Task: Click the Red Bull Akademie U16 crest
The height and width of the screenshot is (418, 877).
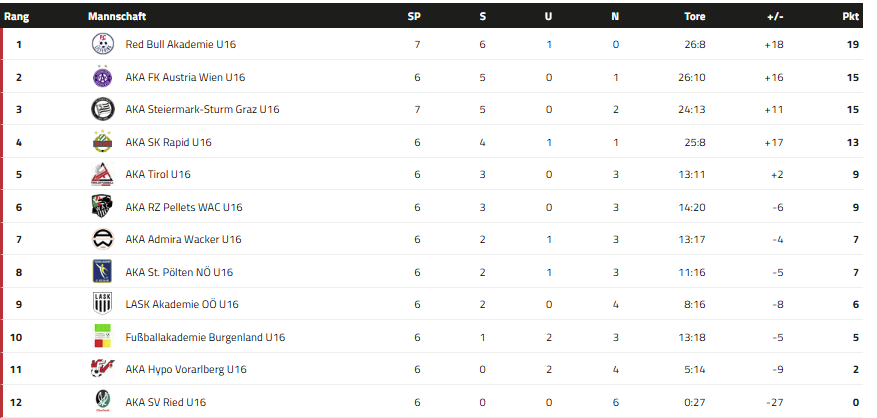Action: (102, 44)
